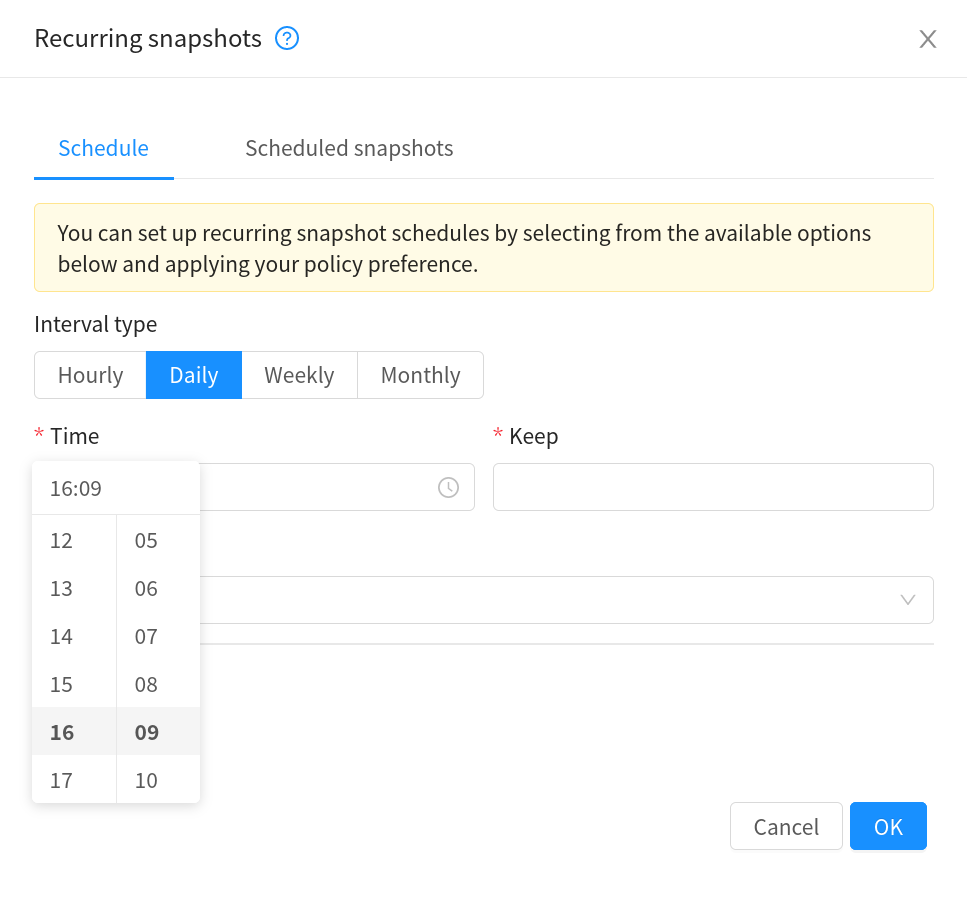Open the Scheduled snapshots tab
Image resolution: width=967 pixels, height=897 pixels.
point(349,149)
